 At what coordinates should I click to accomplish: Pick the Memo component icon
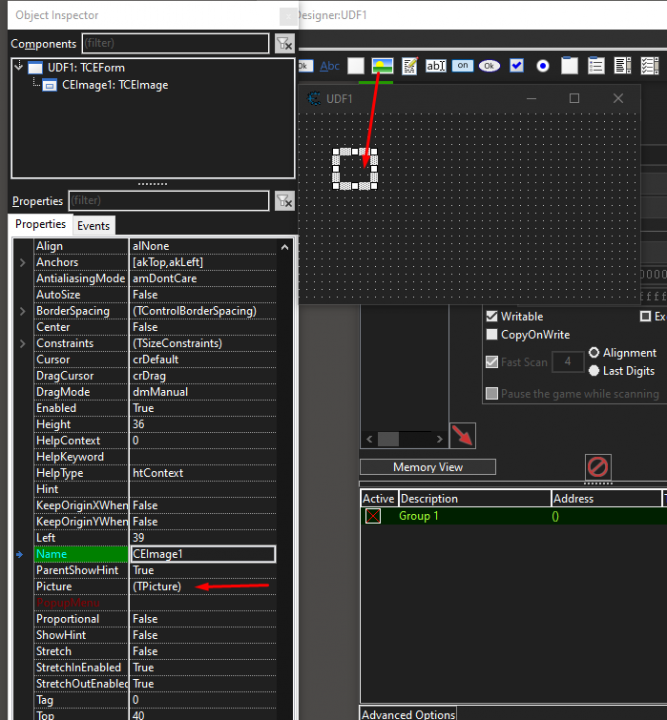tap(410, 66)
